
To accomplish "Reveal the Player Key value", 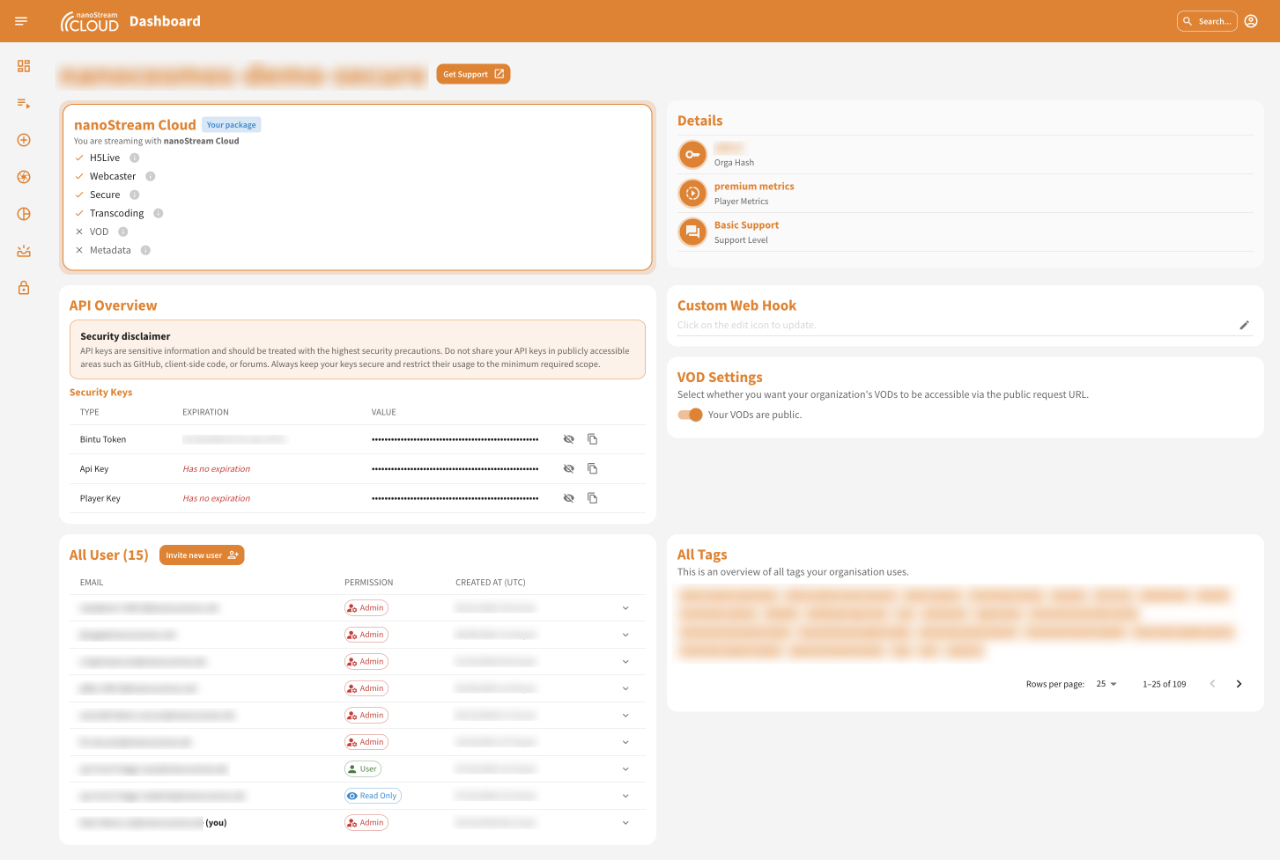I will click(569, 498).
